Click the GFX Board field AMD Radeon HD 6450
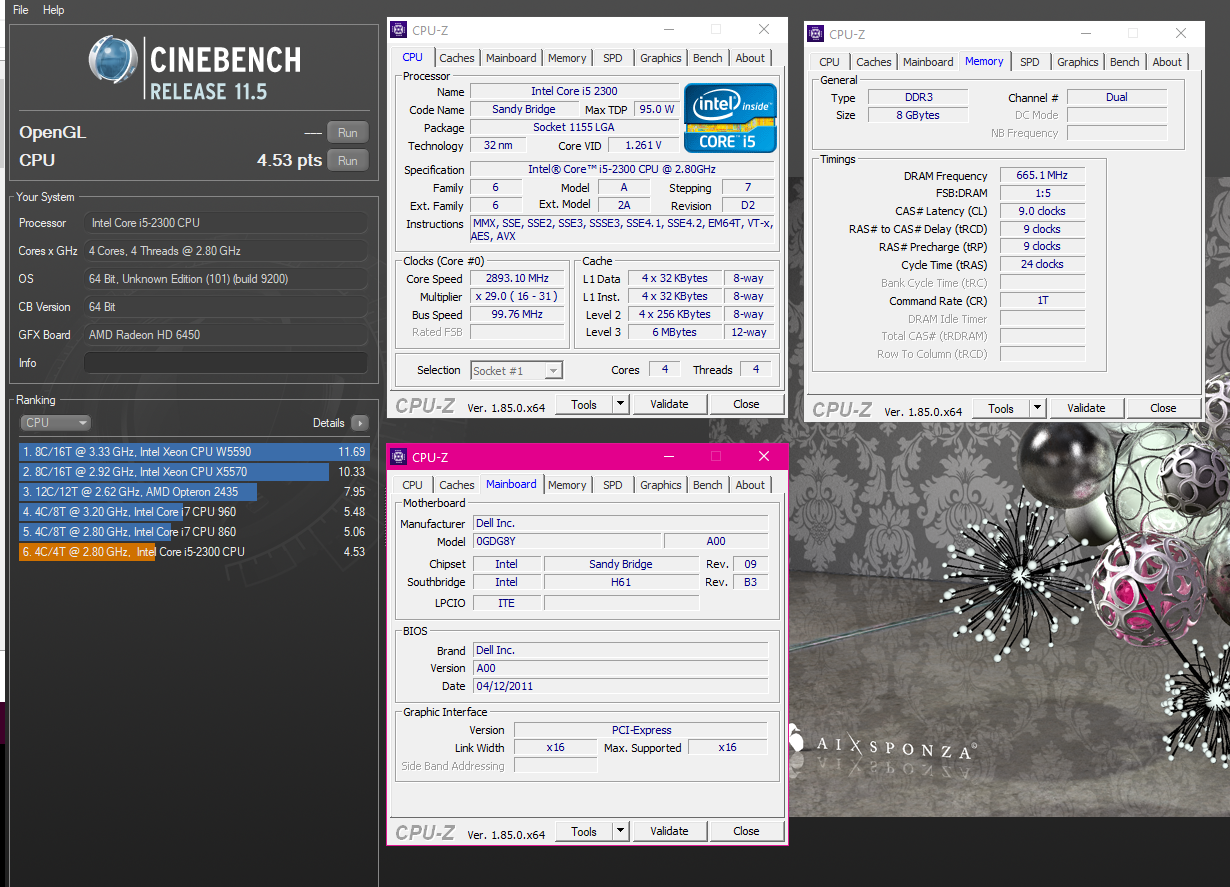Screen dimensions: 1230x887 [x=225, y=335]
